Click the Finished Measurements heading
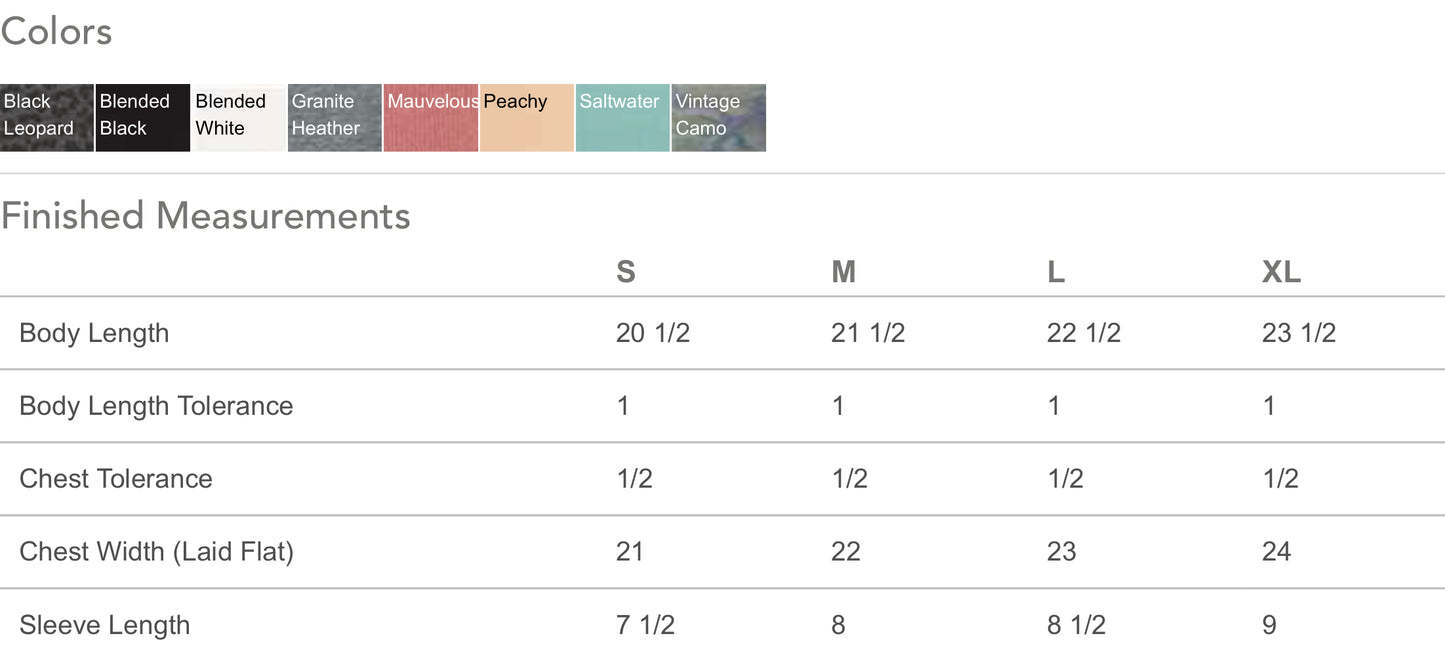This screenshot has width=1445, height=659. (x=205, y=216)
